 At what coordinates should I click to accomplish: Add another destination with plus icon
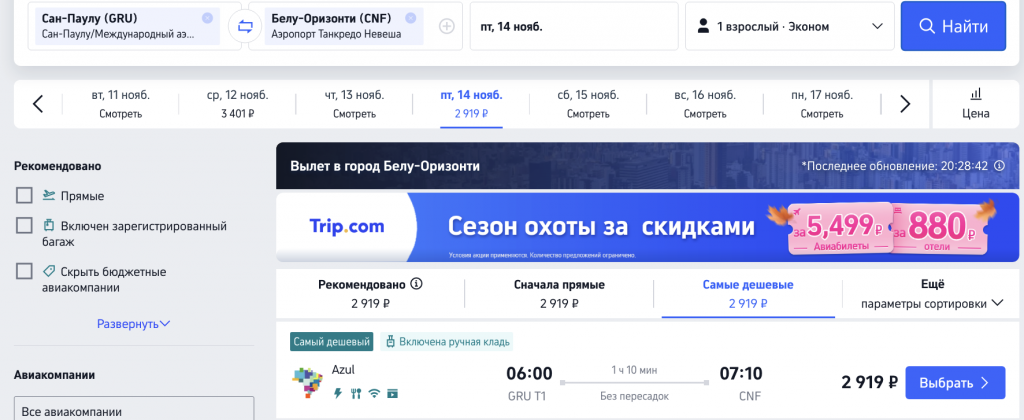tap(447, 27)
